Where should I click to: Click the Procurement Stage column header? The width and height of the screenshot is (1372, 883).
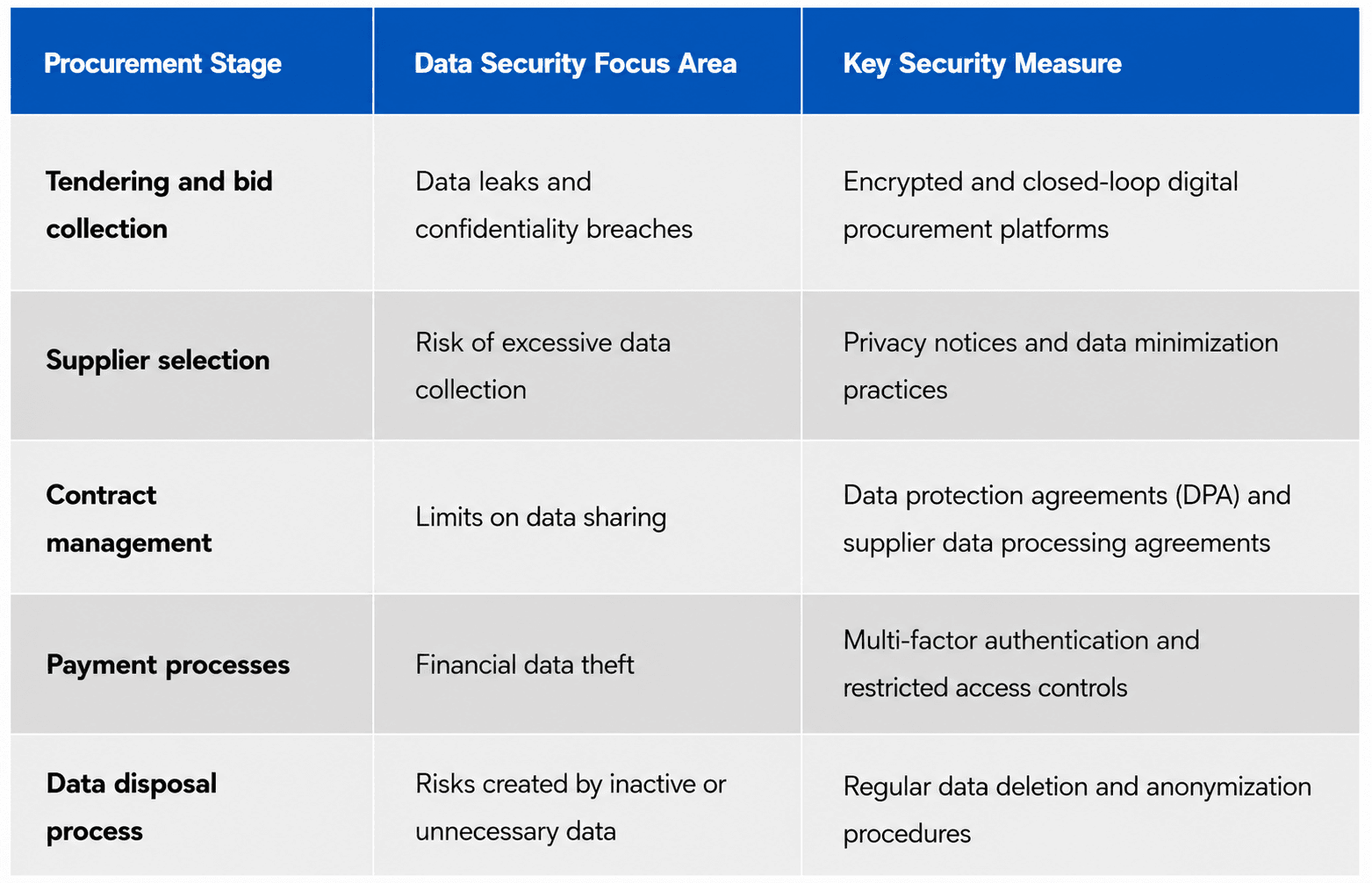(x=163, y=64)
